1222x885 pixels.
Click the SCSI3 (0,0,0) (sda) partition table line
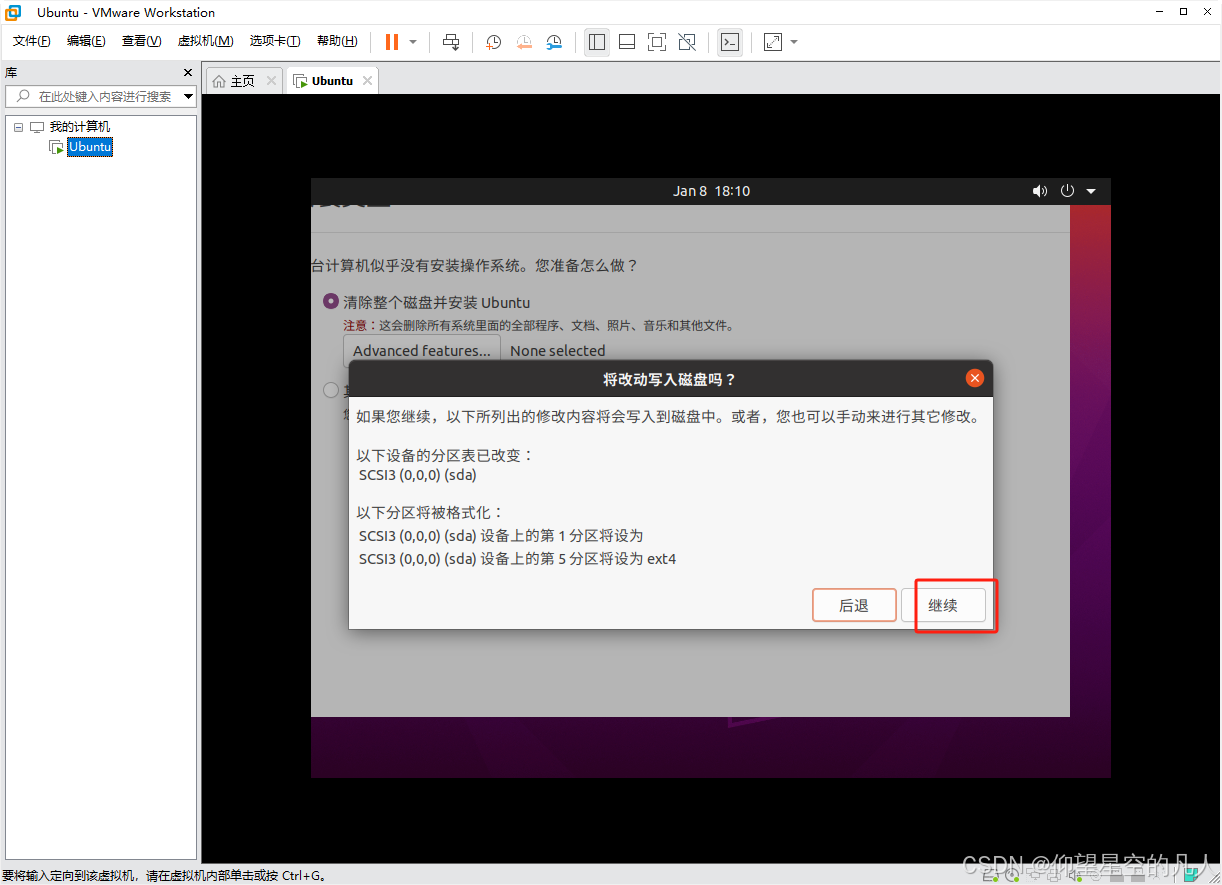418,475
